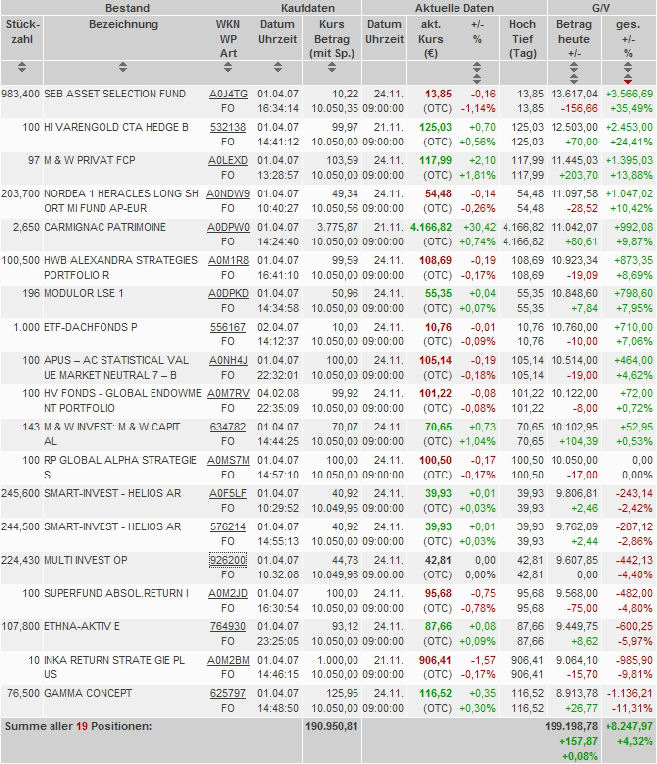Viewport: 657px width, 764px height.
Task: Click purchase date 04.02.08 for HV Fonds
Action: pyautogui.click(x=278, y=393)
